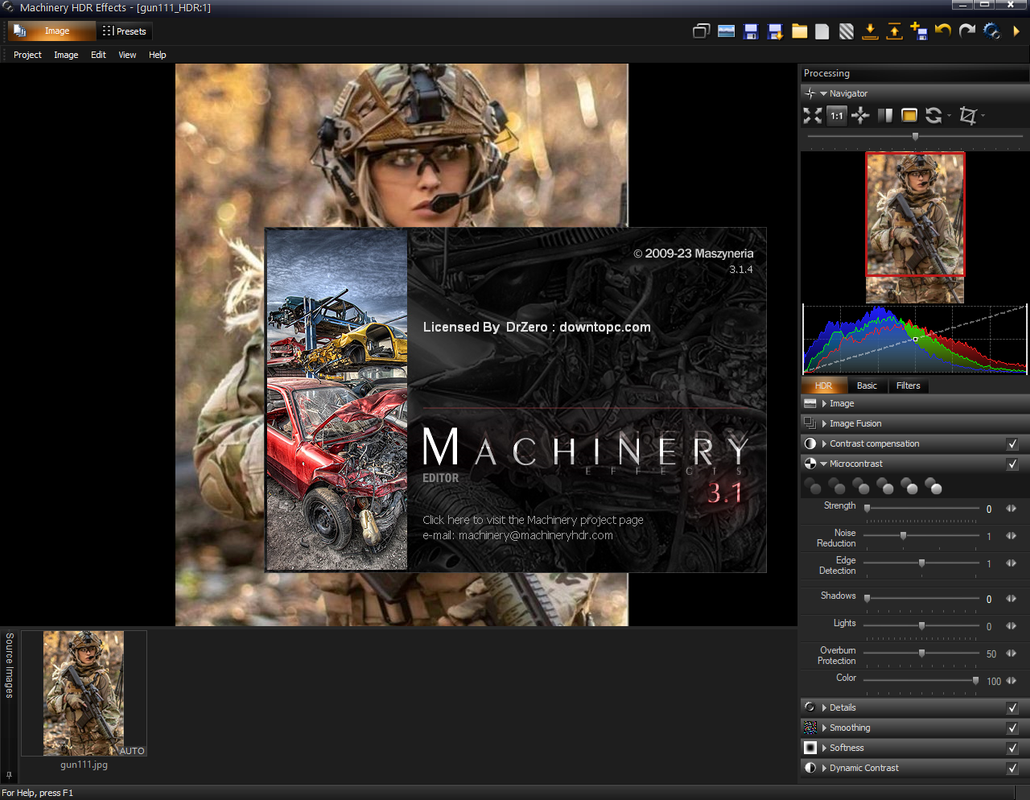Select the HDR tab

(x=824, y=386)
